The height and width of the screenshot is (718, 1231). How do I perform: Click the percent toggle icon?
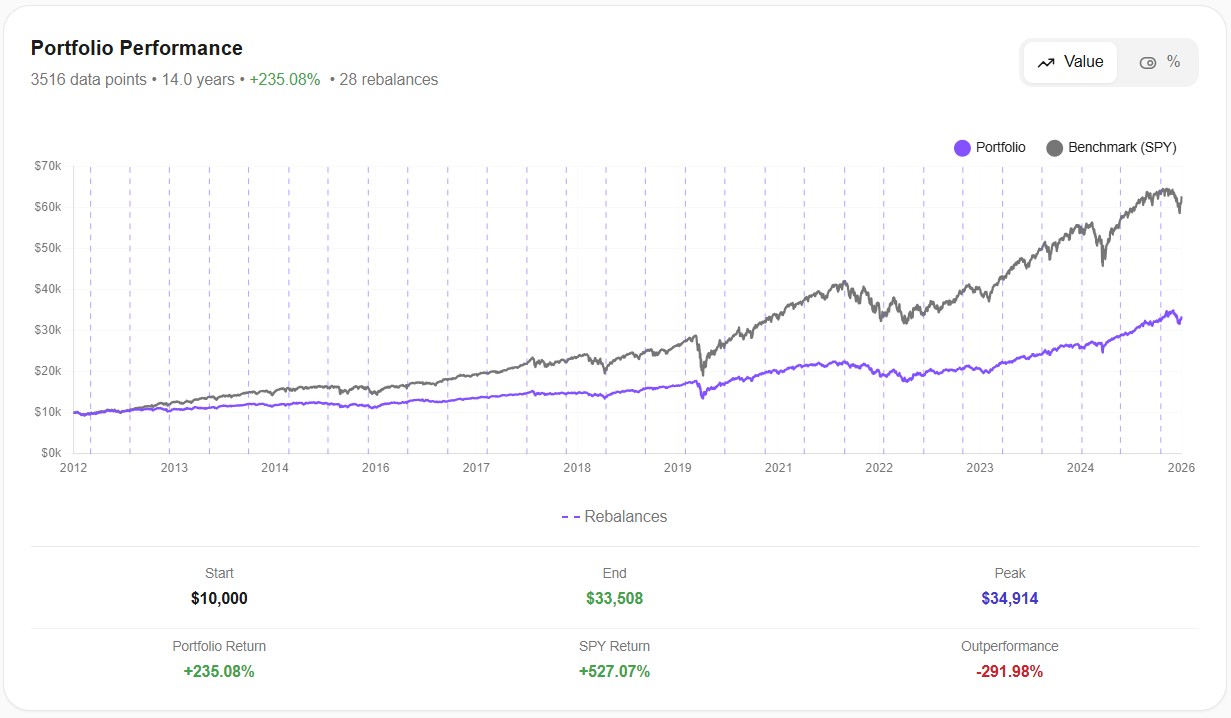point(1148,62)
